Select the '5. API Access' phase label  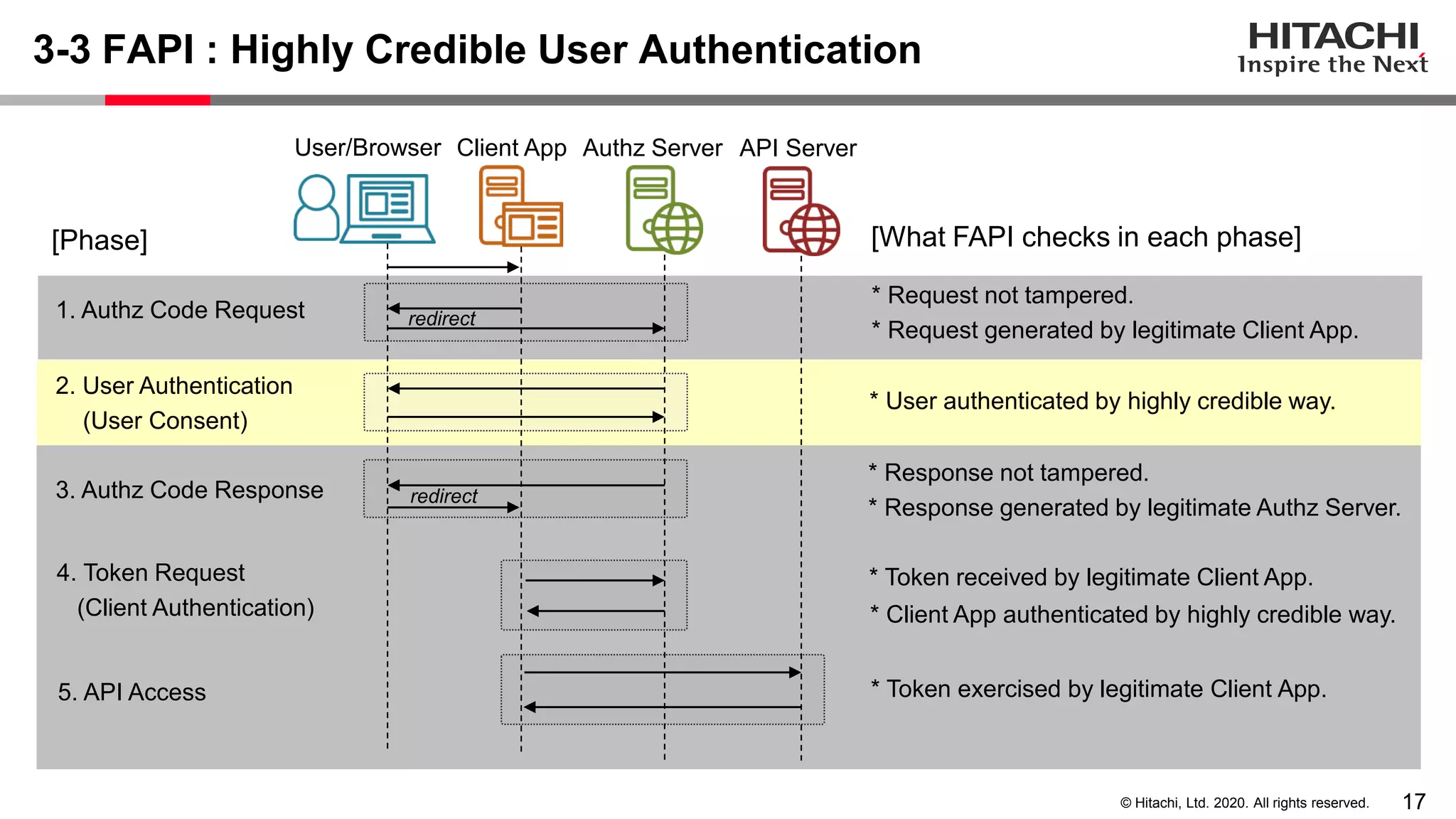point(132,692)
